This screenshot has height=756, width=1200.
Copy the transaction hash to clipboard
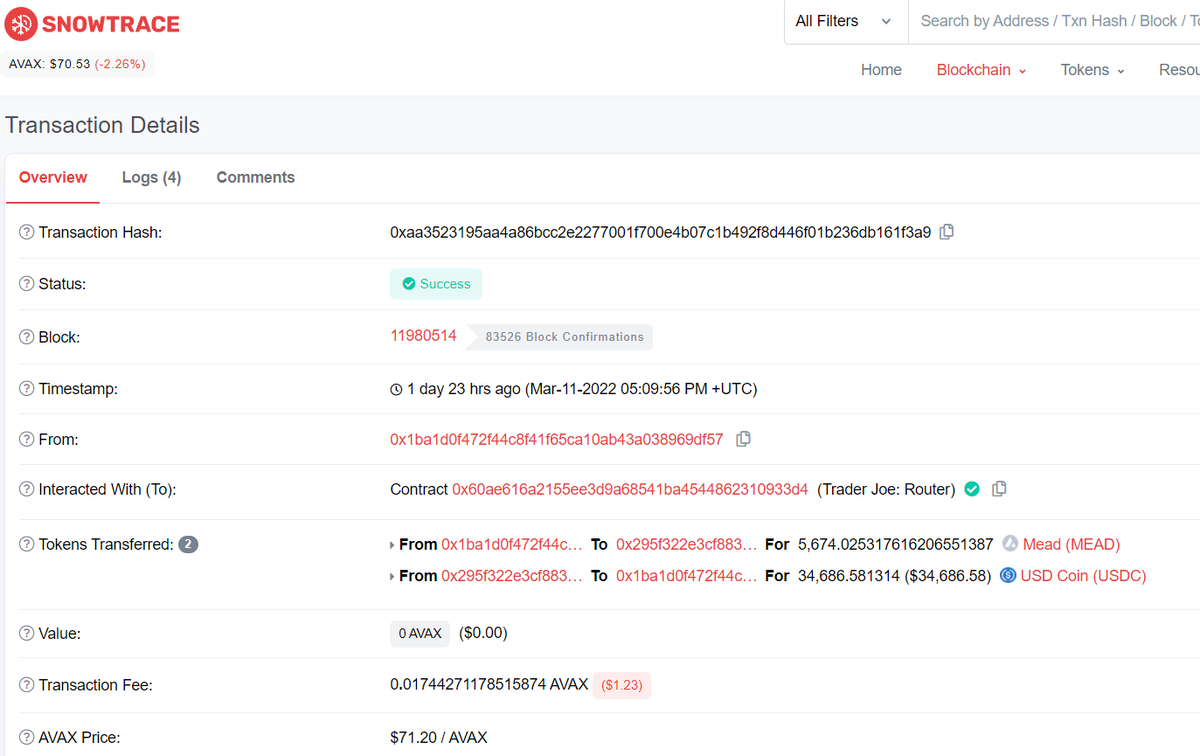tap(947, 232)
